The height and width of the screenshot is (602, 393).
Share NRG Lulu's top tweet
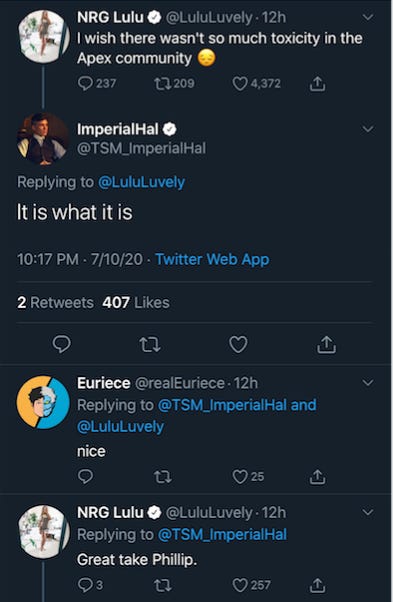coord(317,83)
